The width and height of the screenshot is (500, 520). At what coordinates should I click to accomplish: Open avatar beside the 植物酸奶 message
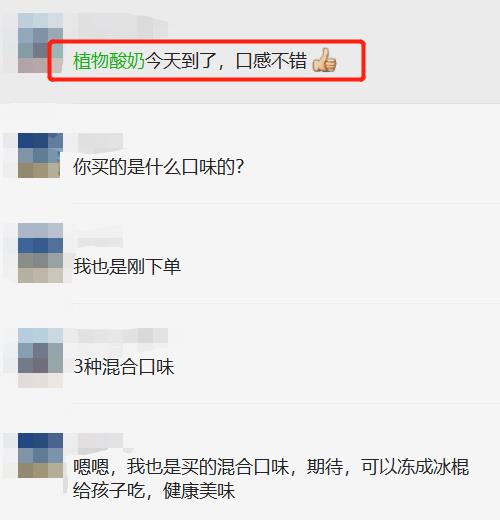click(40, 43)
